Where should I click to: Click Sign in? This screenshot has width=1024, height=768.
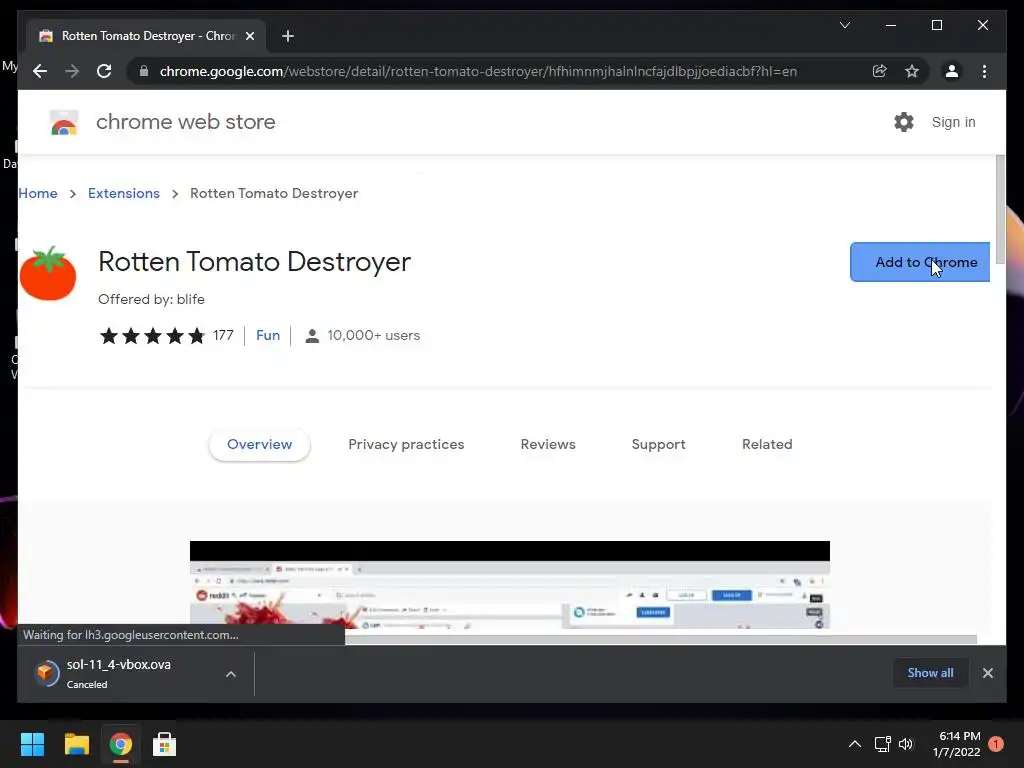(x=953, y=122)
